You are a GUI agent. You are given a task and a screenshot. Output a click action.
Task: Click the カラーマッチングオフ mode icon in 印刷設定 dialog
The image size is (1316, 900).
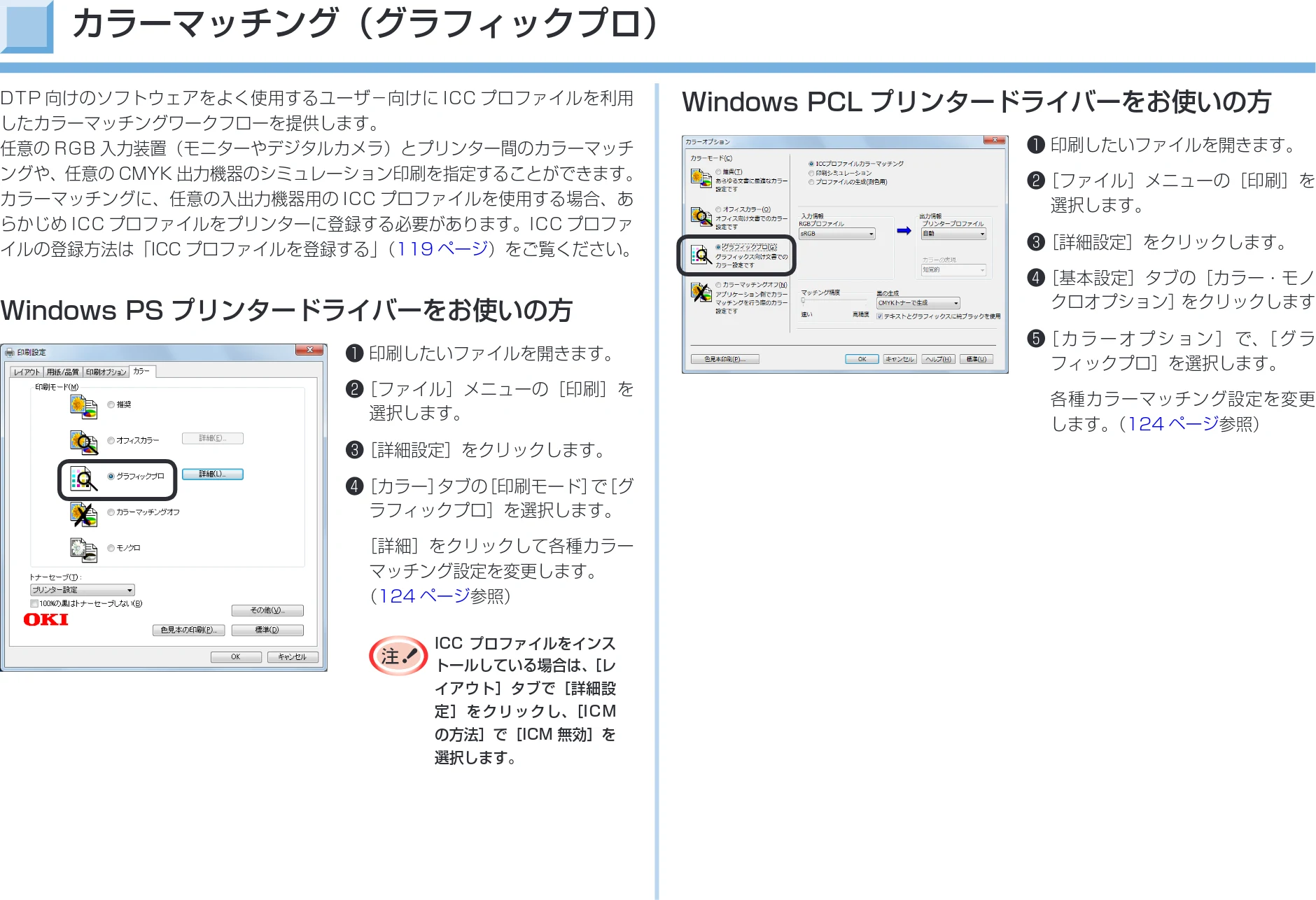tap(83, 514)
